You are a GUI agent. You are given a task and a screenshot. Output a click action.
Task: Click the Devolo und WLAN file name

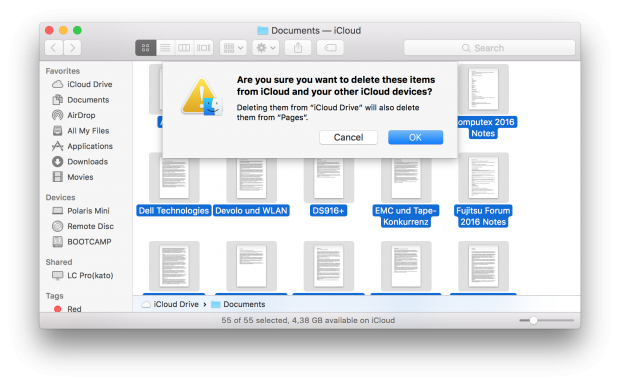251,211
